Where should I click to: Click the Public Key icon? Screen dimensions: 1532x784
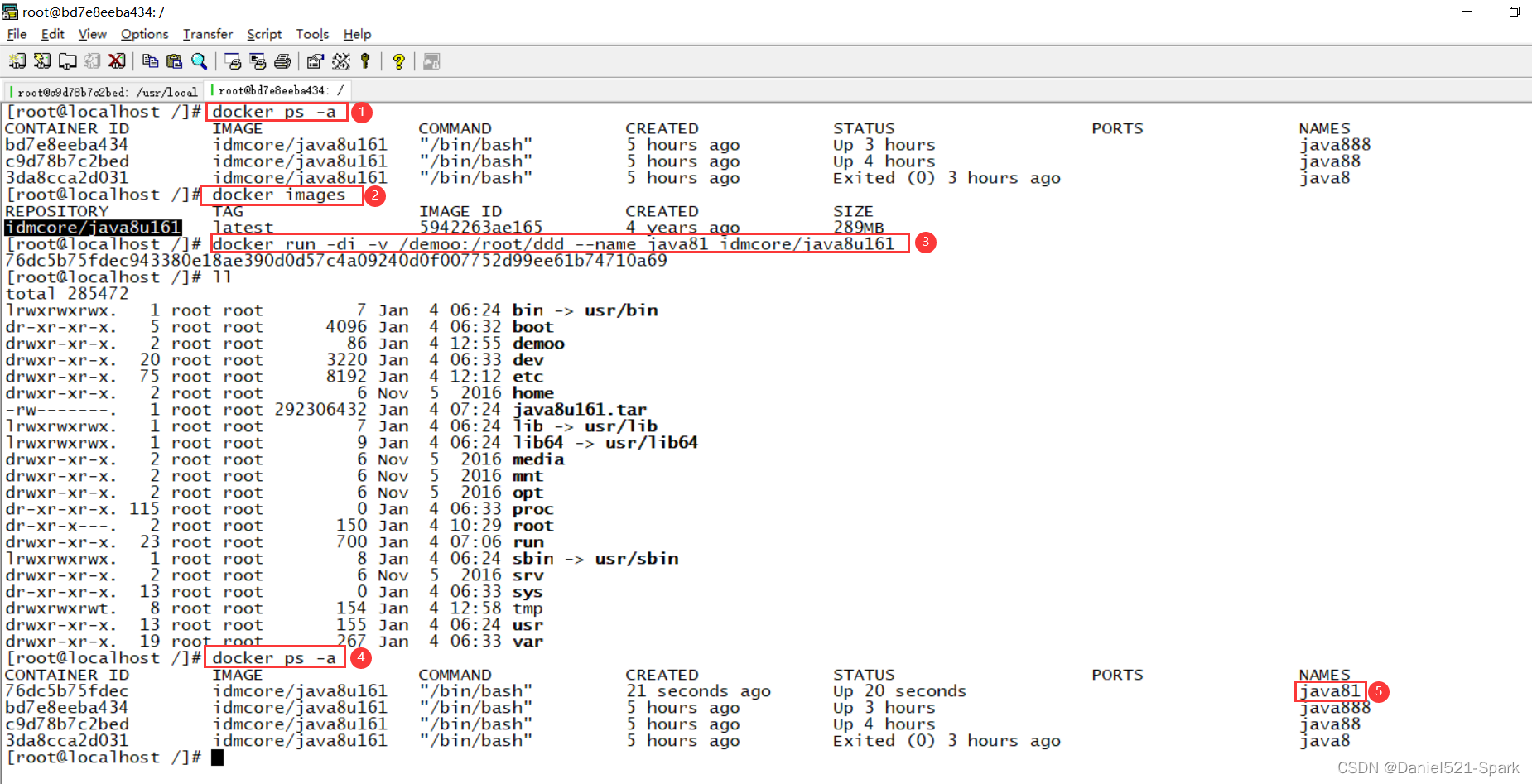[x=365, y=61]
